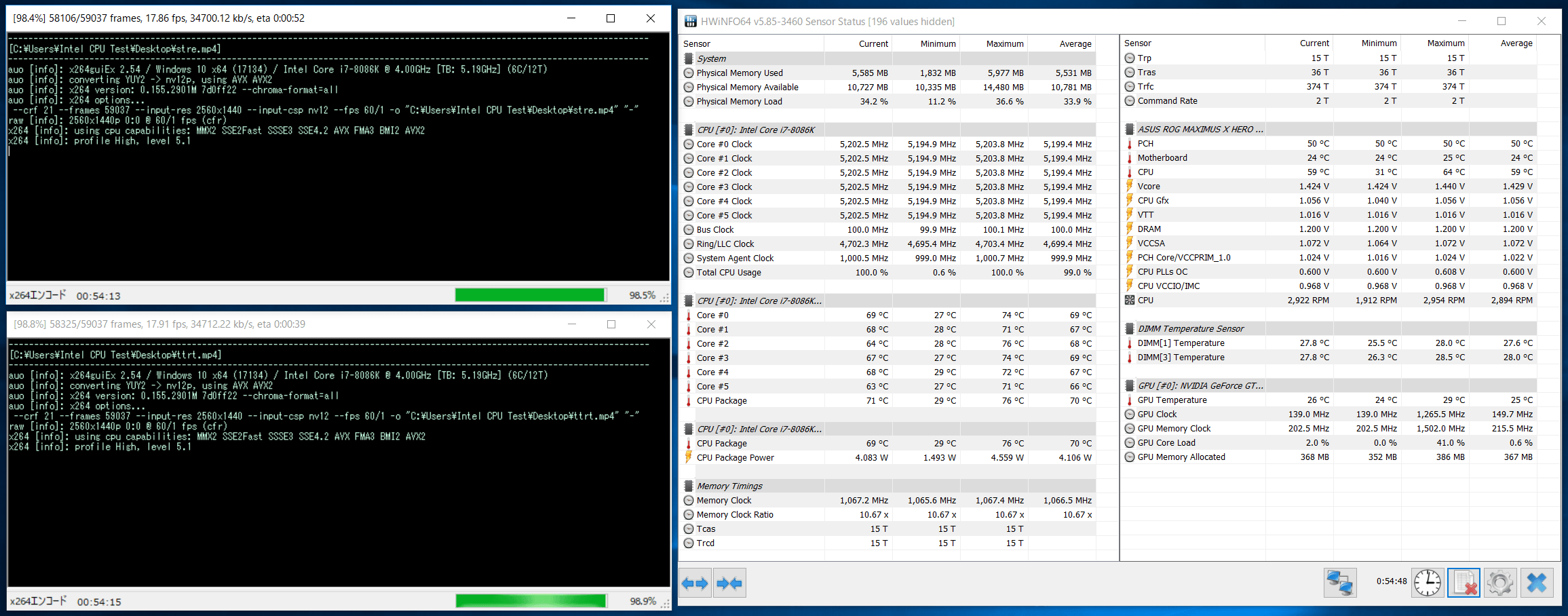This screenshot has height=616, width=1568.
Task: Select the GPU Memory Allocated row
Action: click(x=1330, y=457)
